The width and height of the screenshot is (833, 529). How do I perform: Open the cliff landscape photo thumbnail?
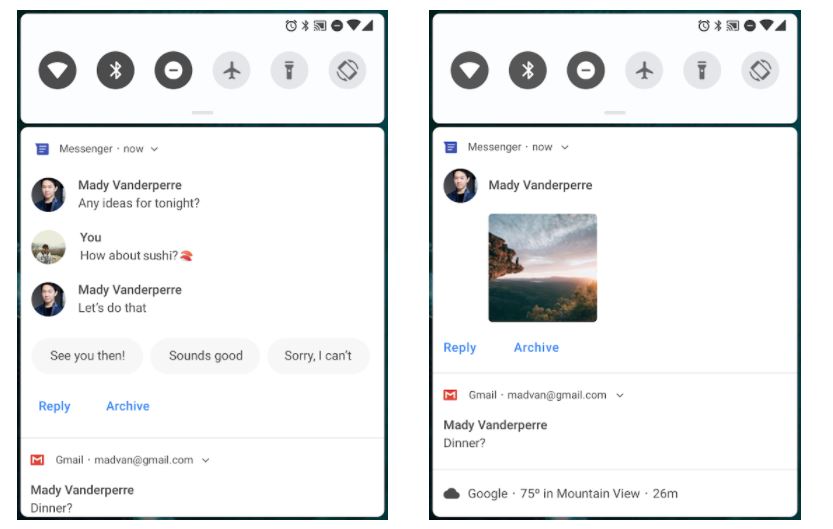click(542, 268)
